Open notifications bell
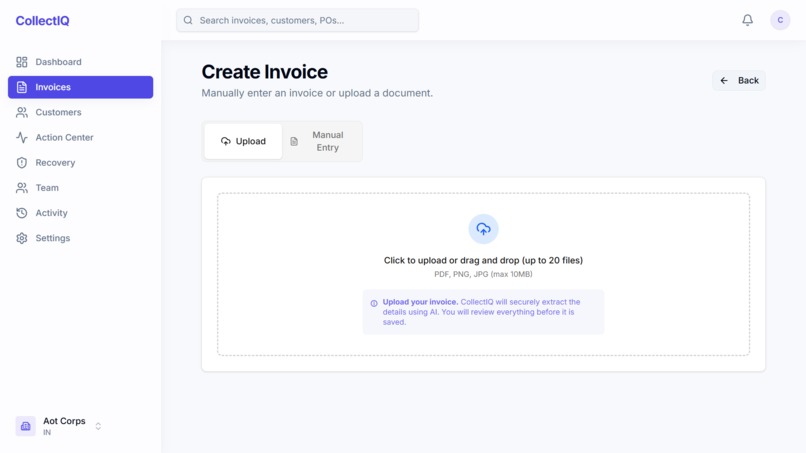This screenshot has width=806, height=453. click(x=747, y=20)
